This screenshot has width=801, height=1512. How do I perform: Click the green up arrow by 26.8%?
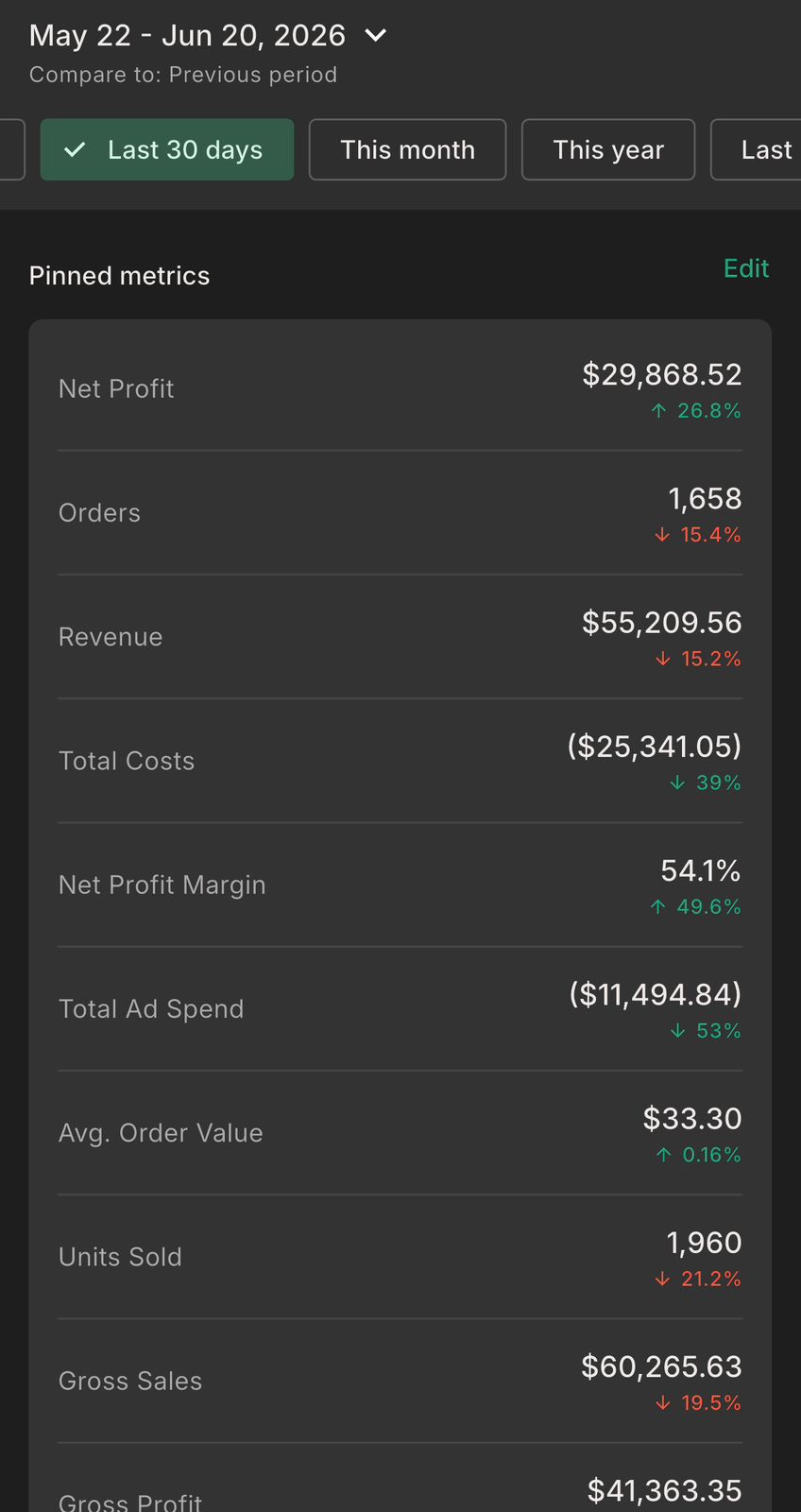pos(659,411)
